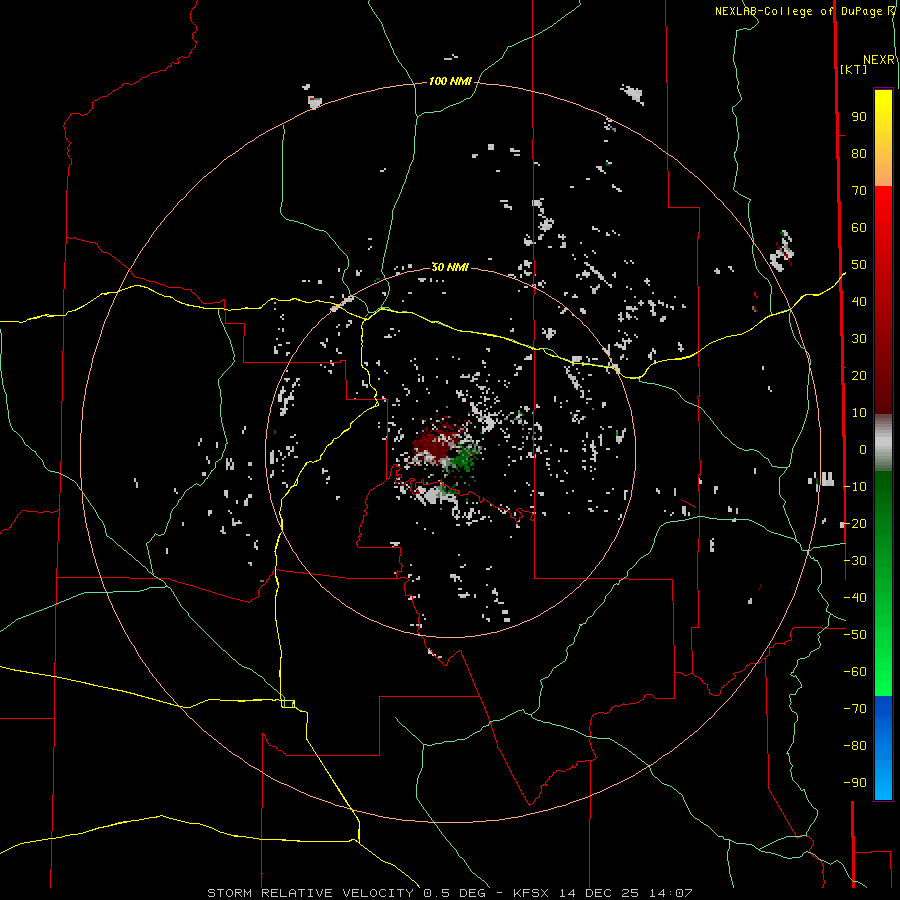Click the 0 label on the velocity scale
The height and width of the screenshot is (900, 900).
click(x=863, y=449)
